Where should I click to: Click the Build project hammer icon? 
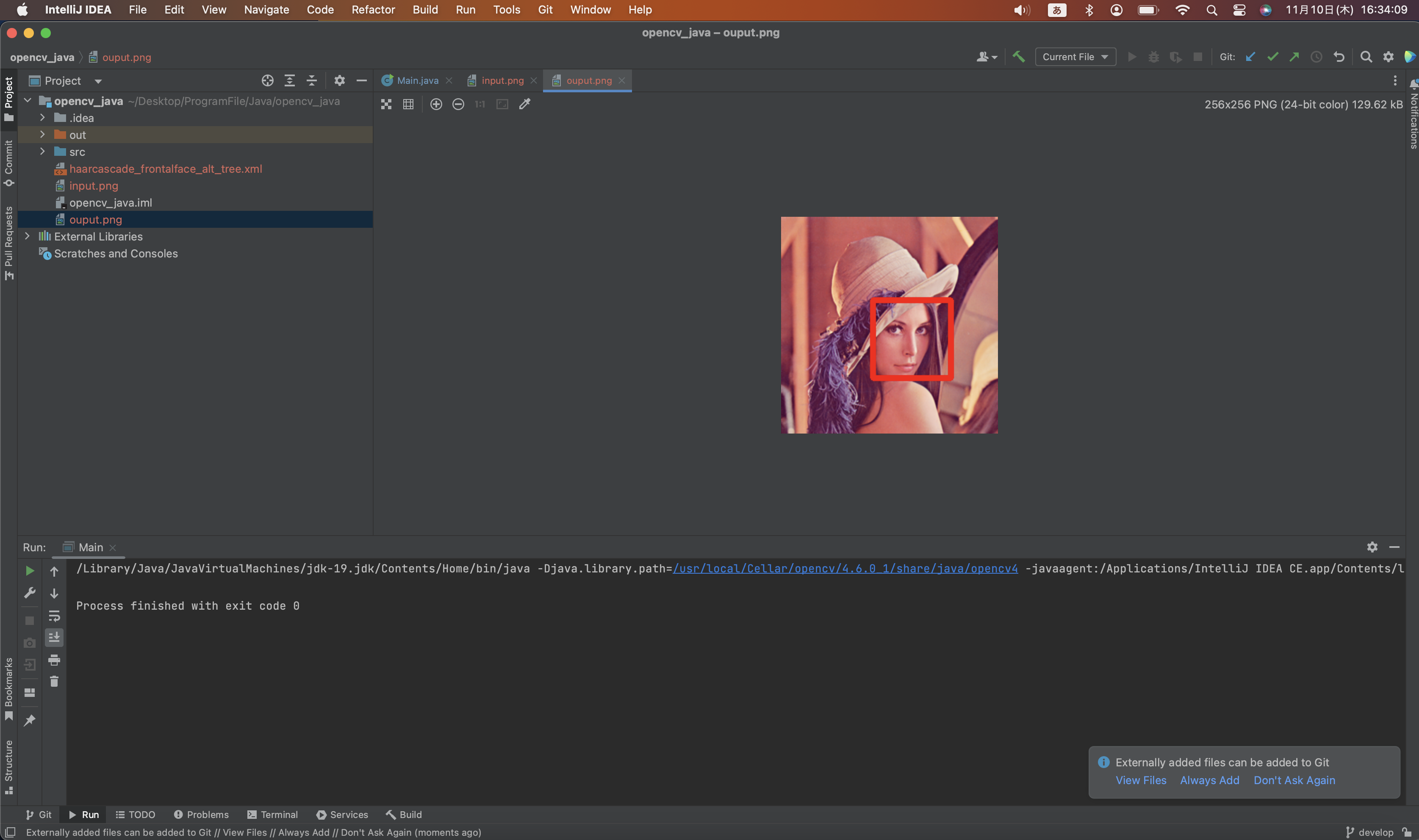pyautogui.click(x=1018, y=57)
